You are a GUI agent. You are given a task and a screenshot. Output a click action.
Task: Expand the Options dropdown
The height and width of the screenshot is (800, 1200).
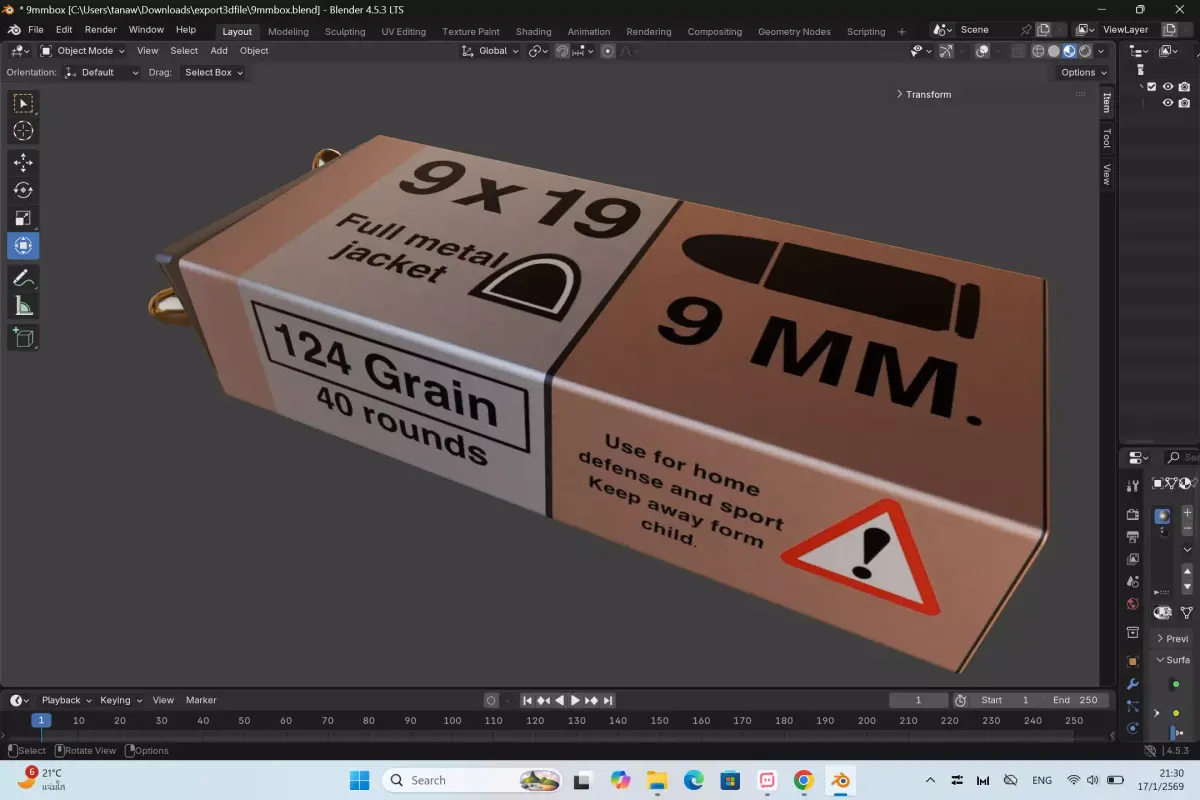[1084, 72]
